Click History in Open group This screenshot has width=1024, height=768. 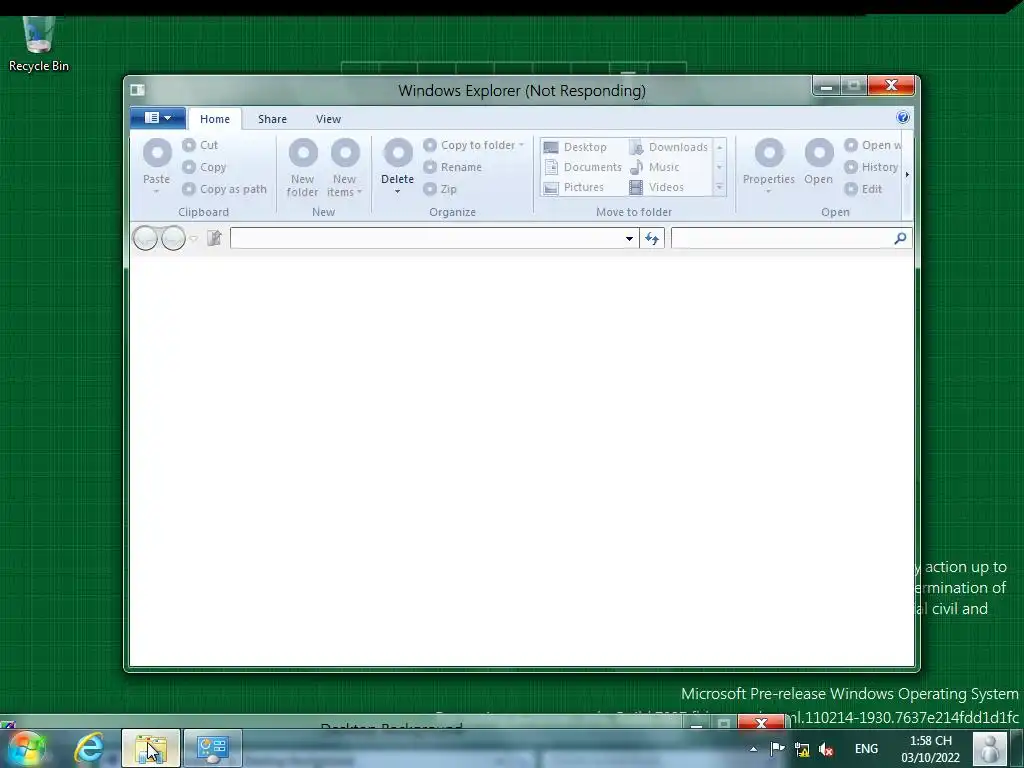point(871,167)
